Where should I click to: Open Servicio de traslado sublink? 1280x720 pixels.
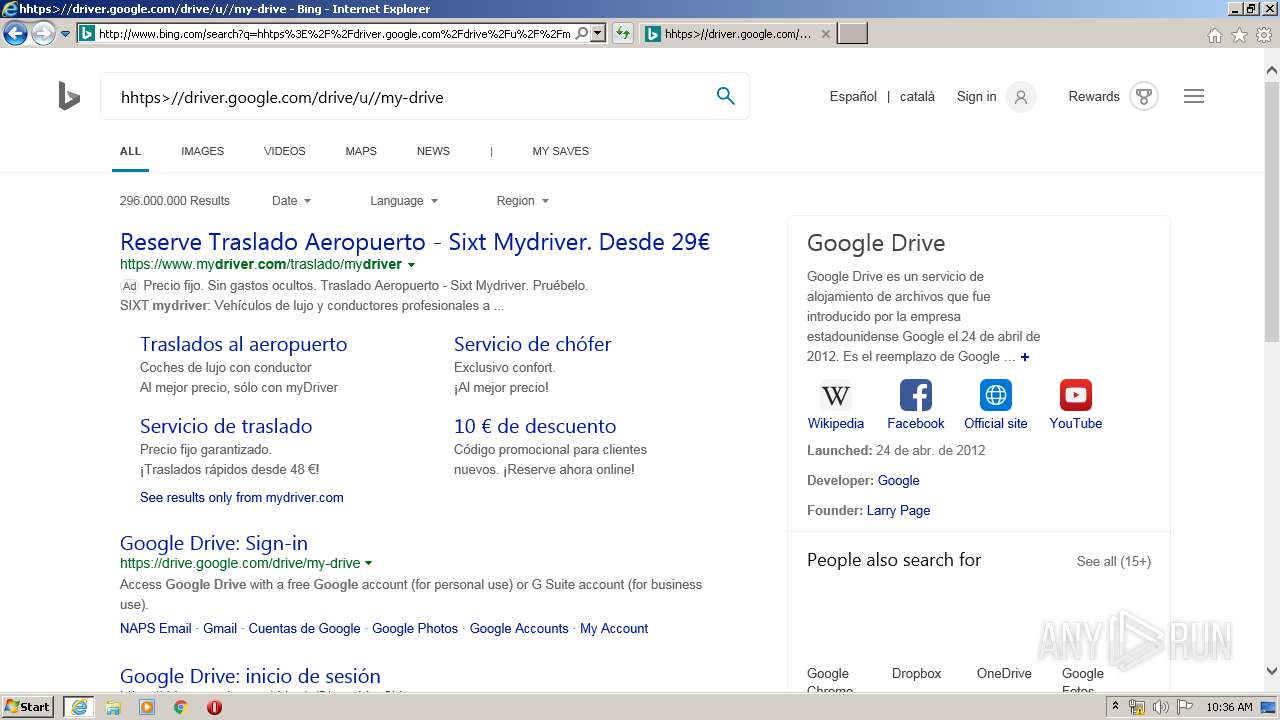click(x=226, y=426)
